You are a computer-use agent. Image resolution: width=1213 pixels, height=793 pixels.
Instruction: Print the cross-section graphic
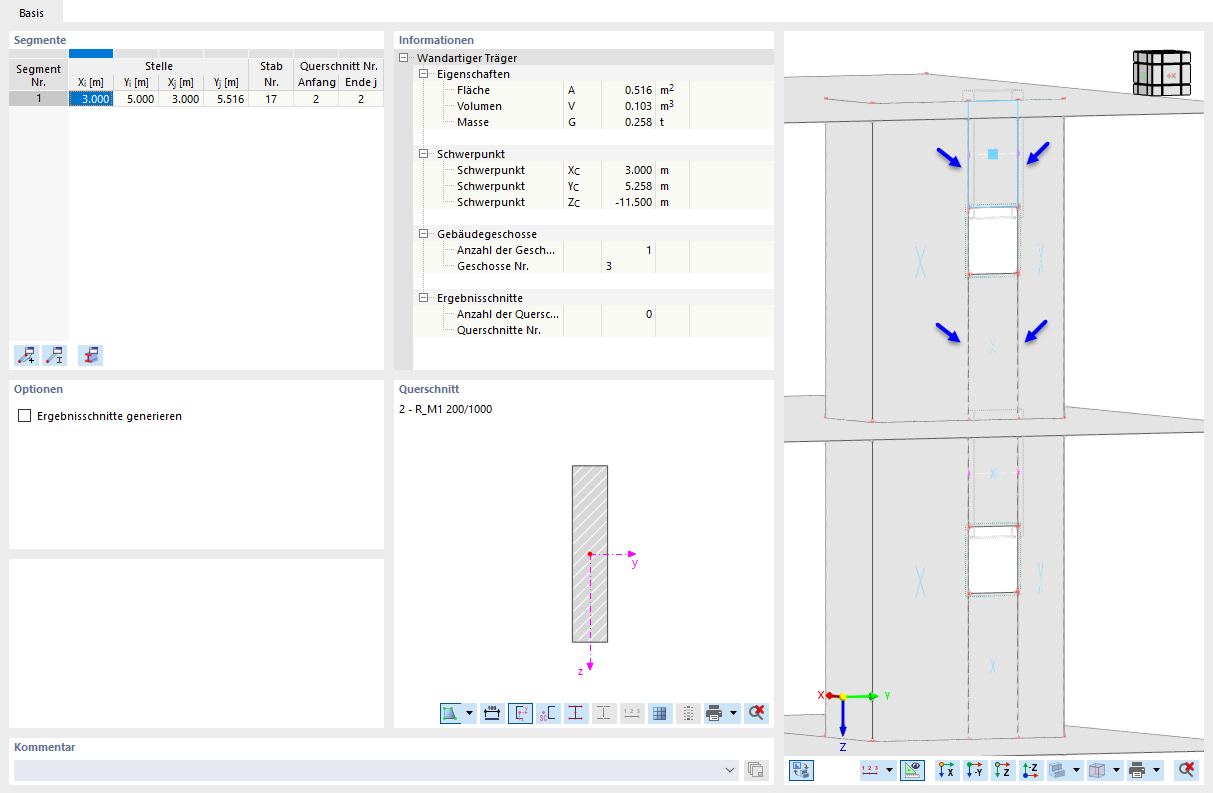click(x=715, y=713)
